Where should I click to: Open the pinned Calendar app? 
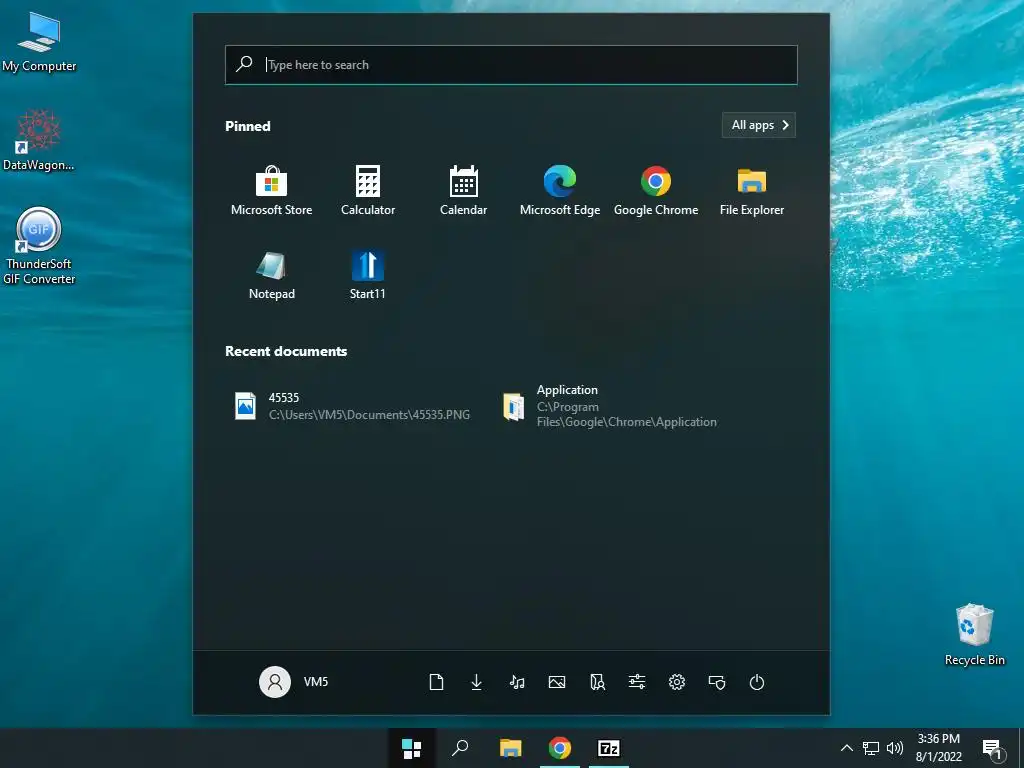(x=464, y=190)
